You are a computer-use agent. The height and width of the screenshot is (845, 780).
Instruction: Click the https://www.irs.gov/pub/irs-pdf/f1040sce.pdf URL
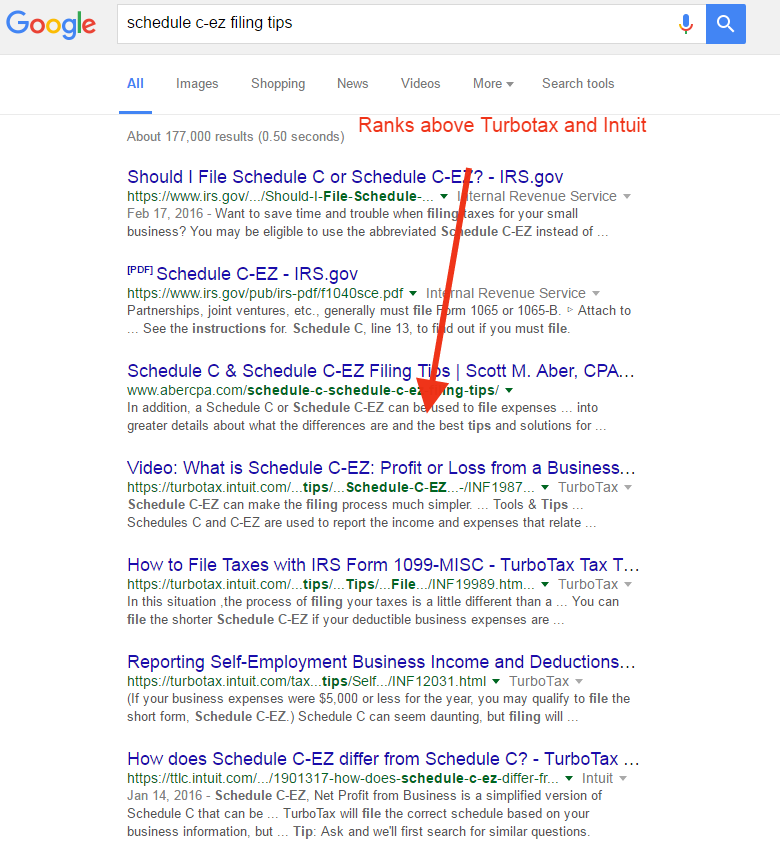click(x=265, y=293)
